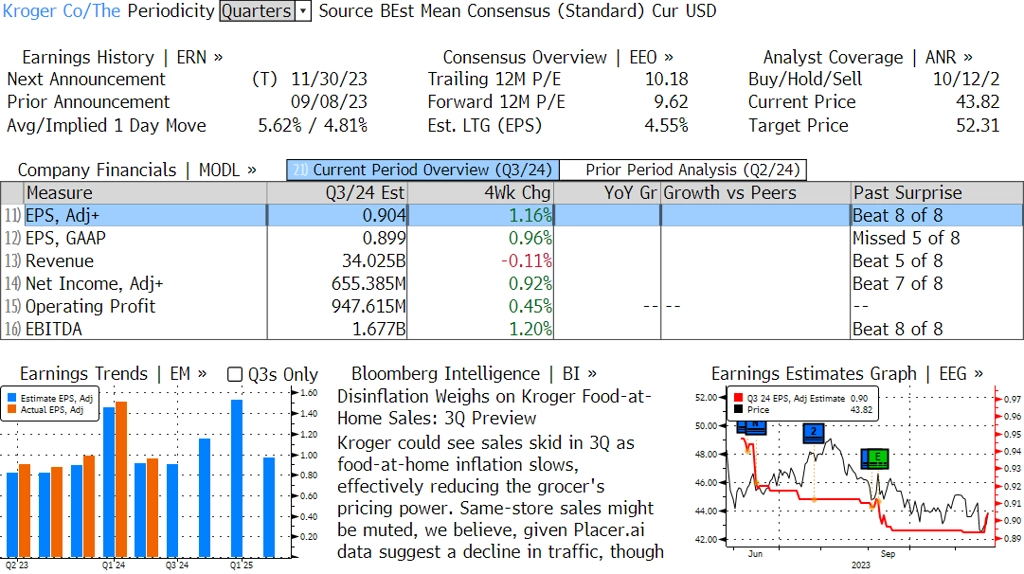
Task: Open 'Disinflation Weighs on Kroger' headline
Action: [x=494, y=407]
